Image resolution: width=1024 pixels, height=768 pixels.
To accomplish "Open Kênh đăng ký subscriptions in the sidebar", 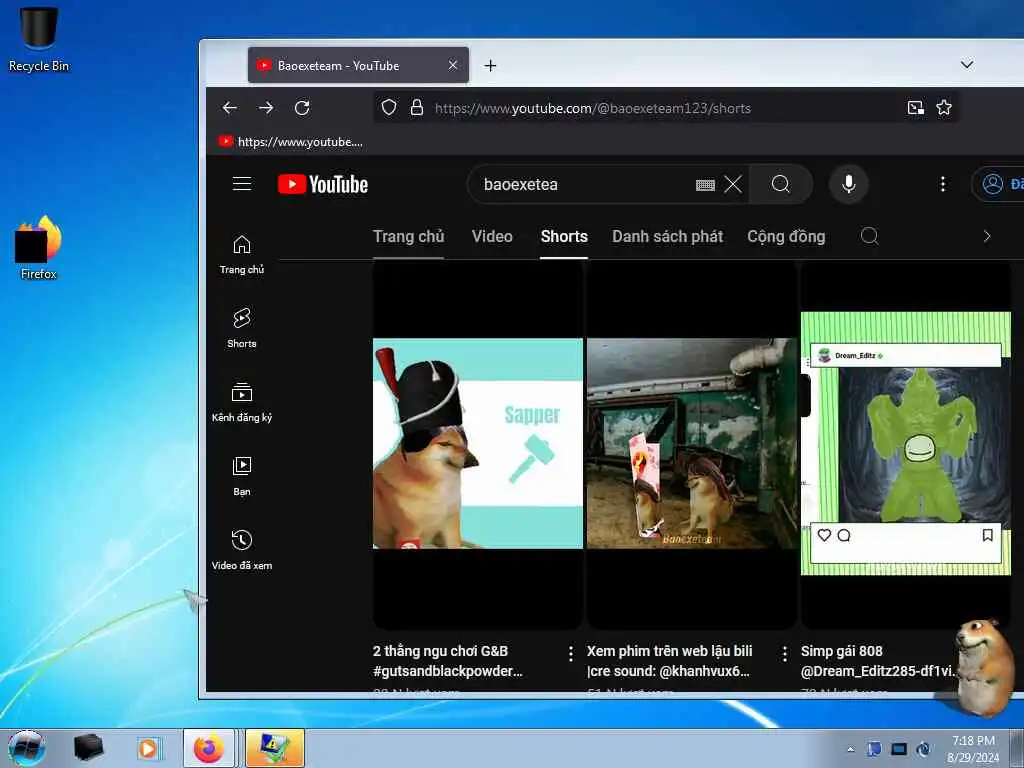I will click(242, 402).
